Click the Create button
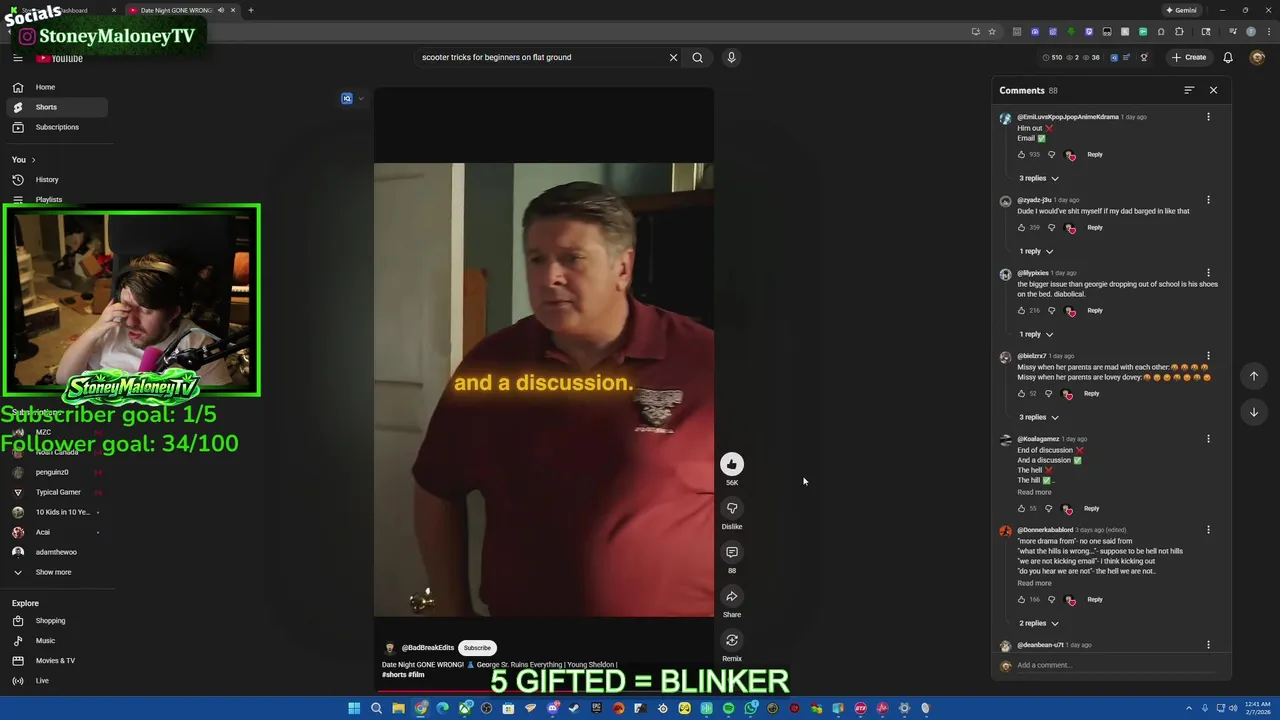This screenshot has height=720, width=1280. click(1189, 57)
